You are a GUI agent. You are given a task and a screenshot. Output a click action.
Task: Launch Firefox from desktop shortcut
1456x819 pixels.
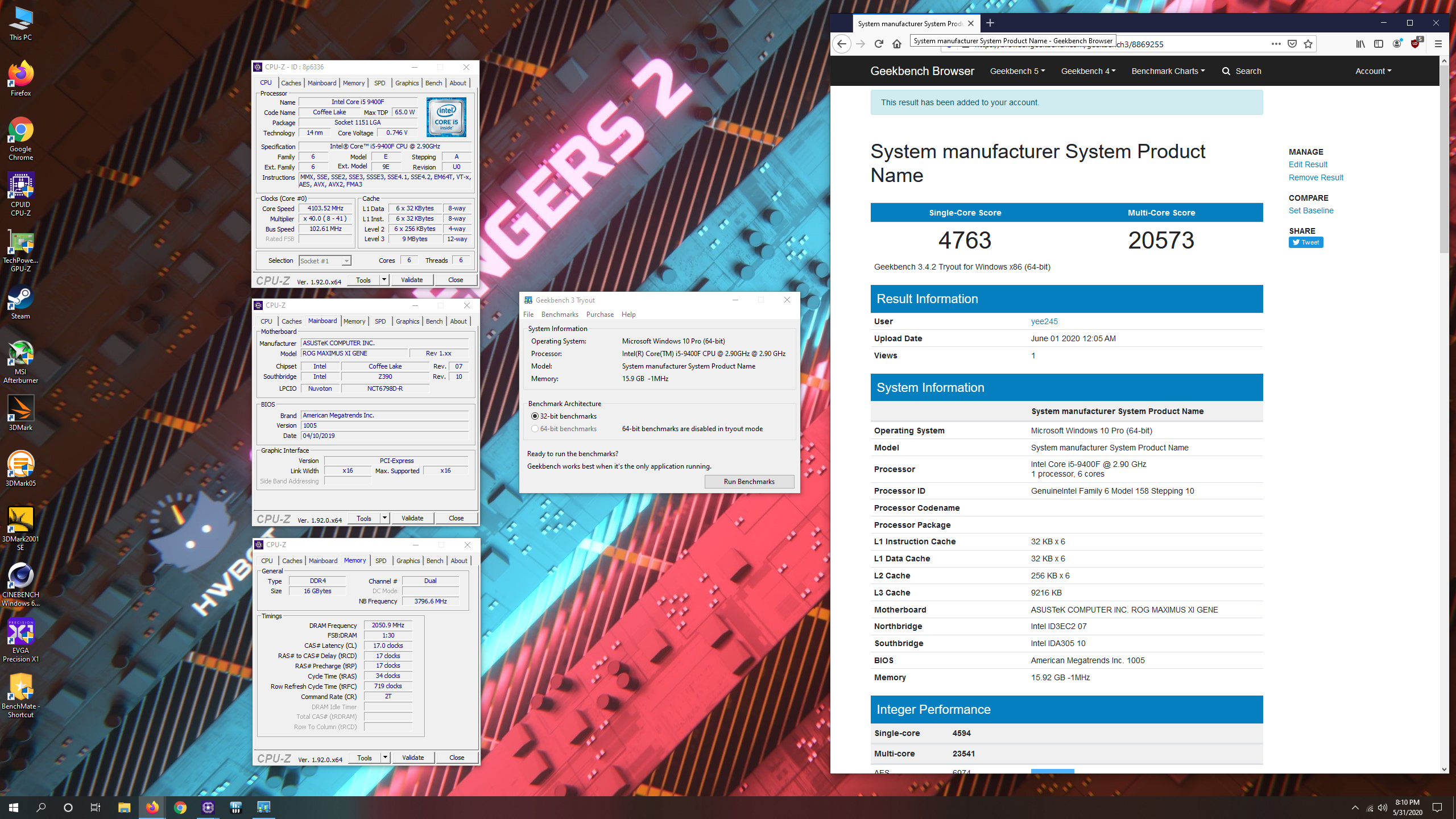click(x=20, y=78)
